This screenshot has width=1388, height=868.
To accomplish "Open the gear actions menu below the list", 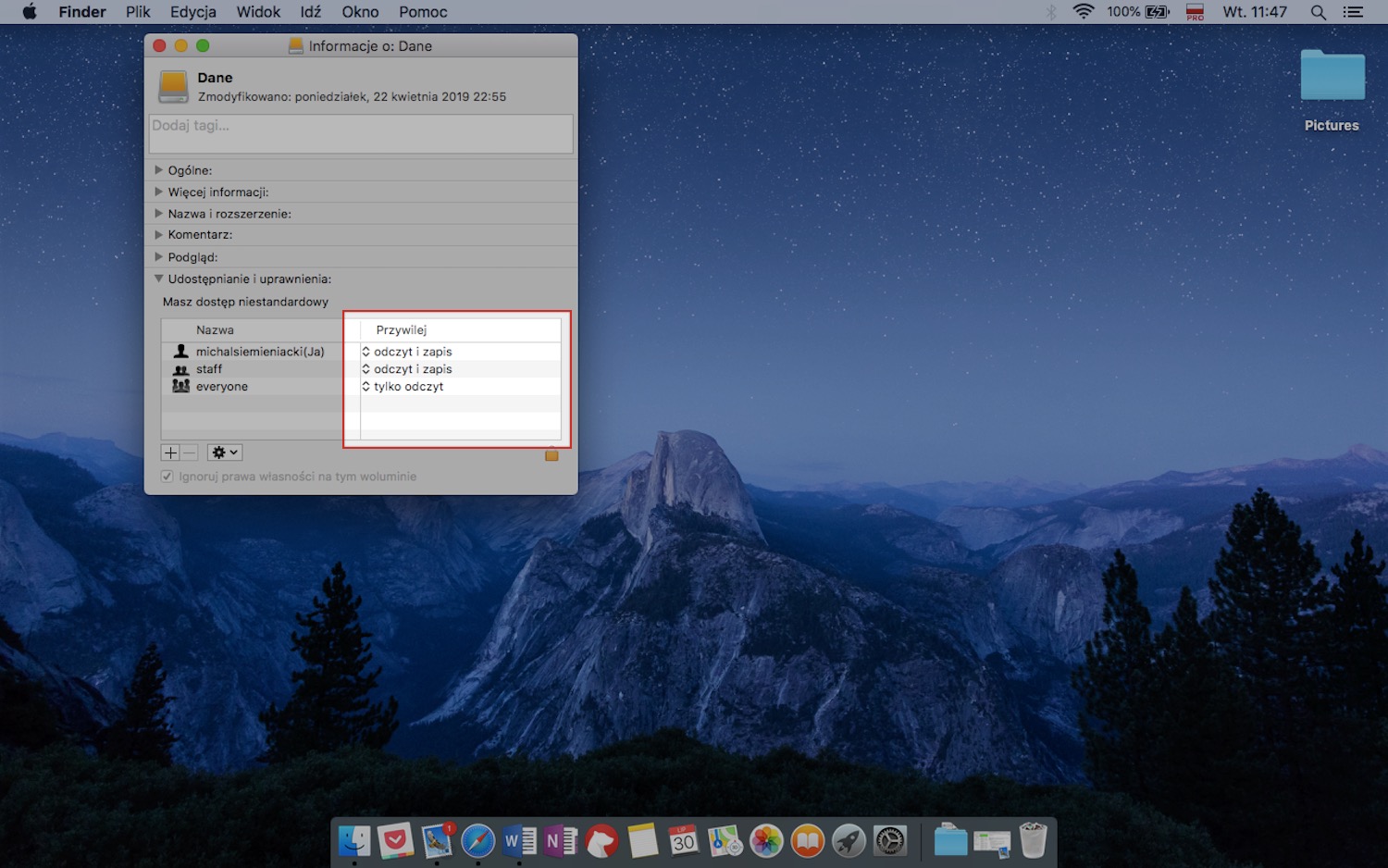I will 224,452.
